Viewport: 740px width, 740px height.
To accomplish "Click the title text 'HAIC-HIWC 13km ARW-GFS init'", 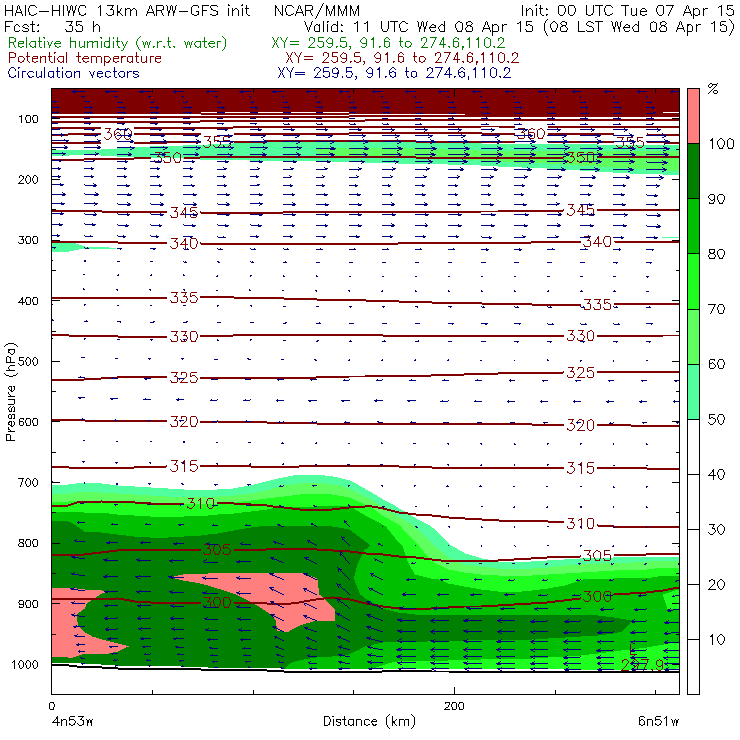I will (126, 11).
